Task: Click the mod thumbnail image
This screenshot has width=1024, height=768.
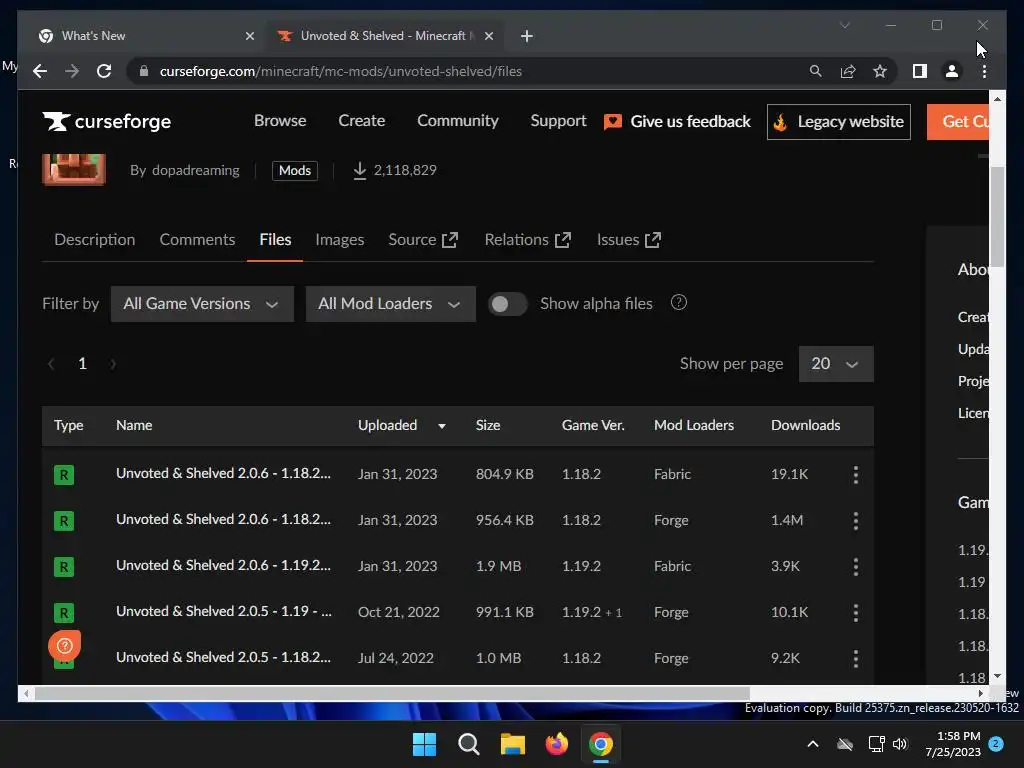Action: (74, 169)
